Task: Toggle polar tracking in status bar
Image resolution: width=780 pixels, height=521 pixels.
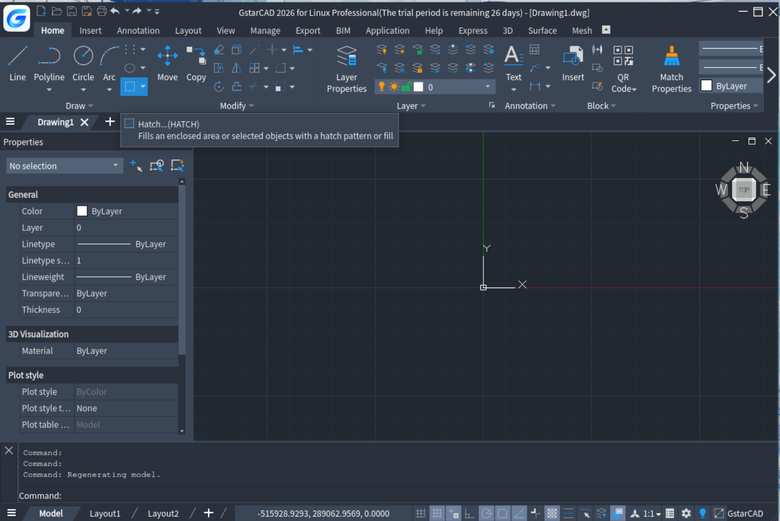Action: pos(486,513)
